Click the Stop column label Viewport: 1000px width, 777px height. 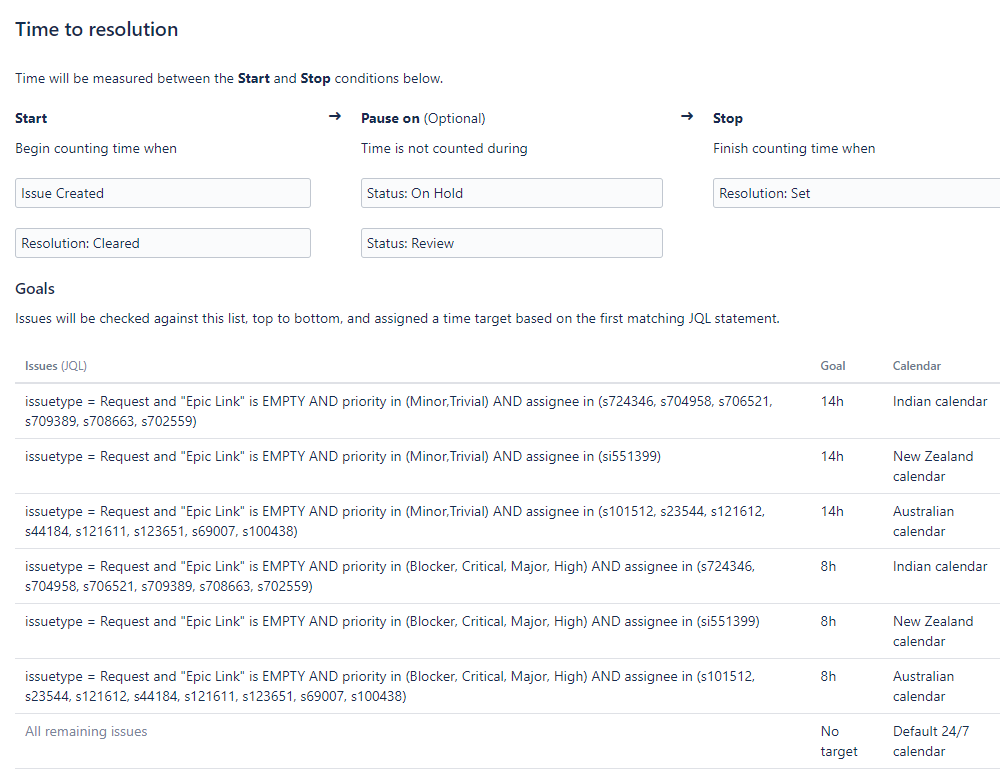click(x=728, y=118)
